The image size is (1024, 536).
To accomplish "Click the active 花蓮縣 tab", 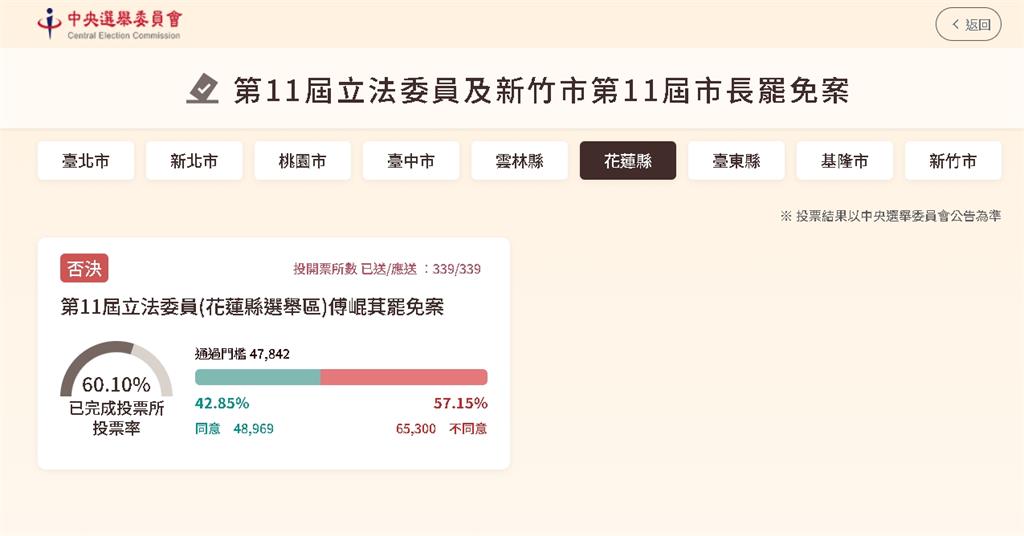I will pos(628,161).
